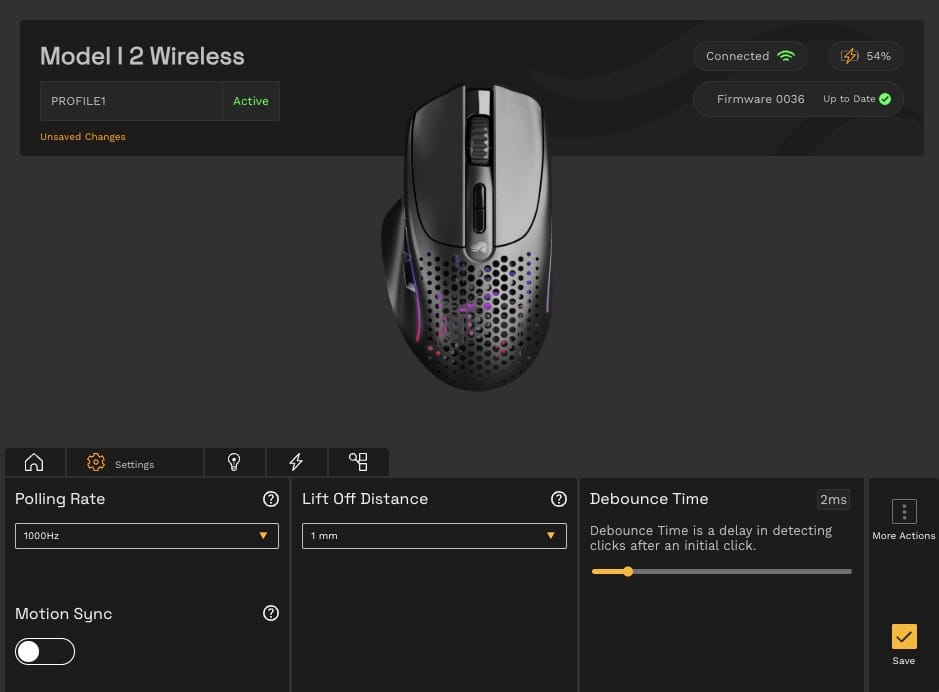
Task: Click the Polling Rate help icon
Action: click(271, 499)
